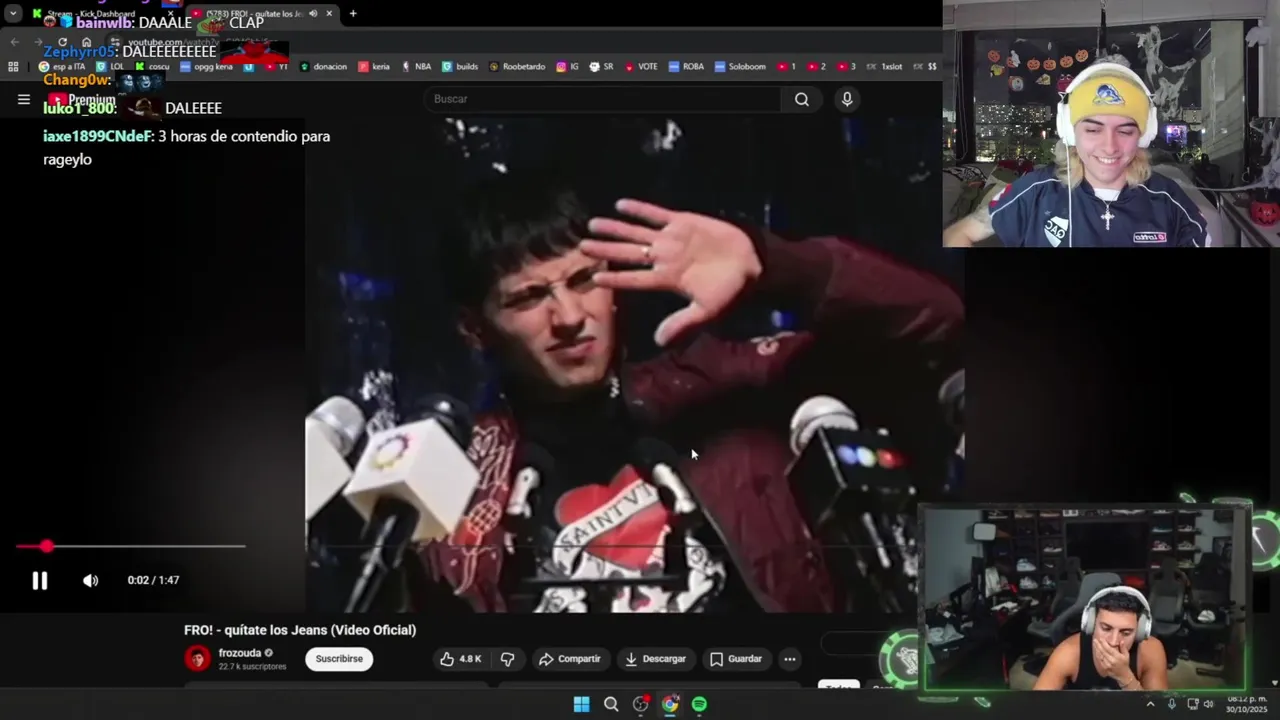Open the Chrome apps grid shortcut
1280x720 pixels.
13,67
